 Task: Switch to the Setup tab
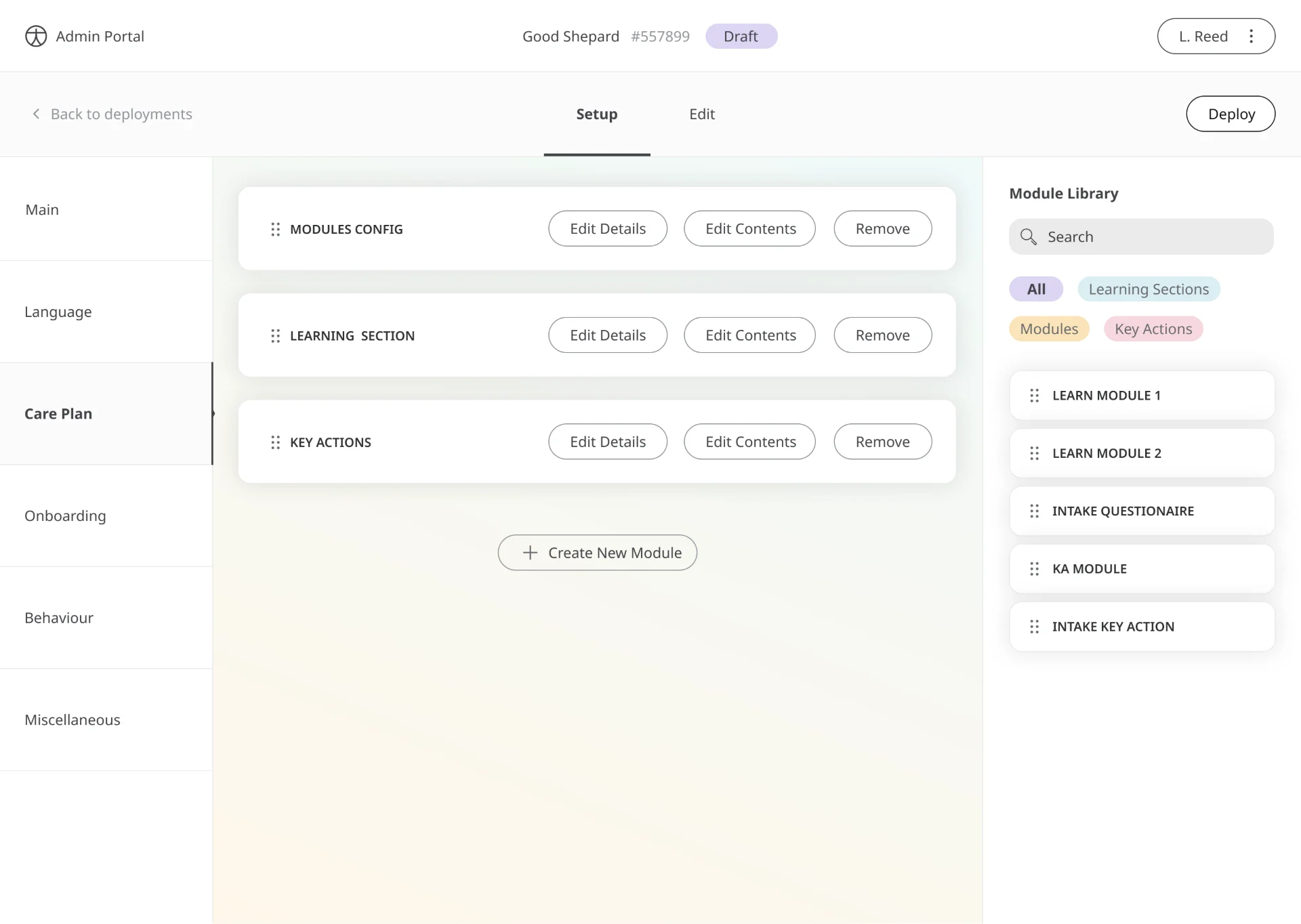tap(597, 114)
